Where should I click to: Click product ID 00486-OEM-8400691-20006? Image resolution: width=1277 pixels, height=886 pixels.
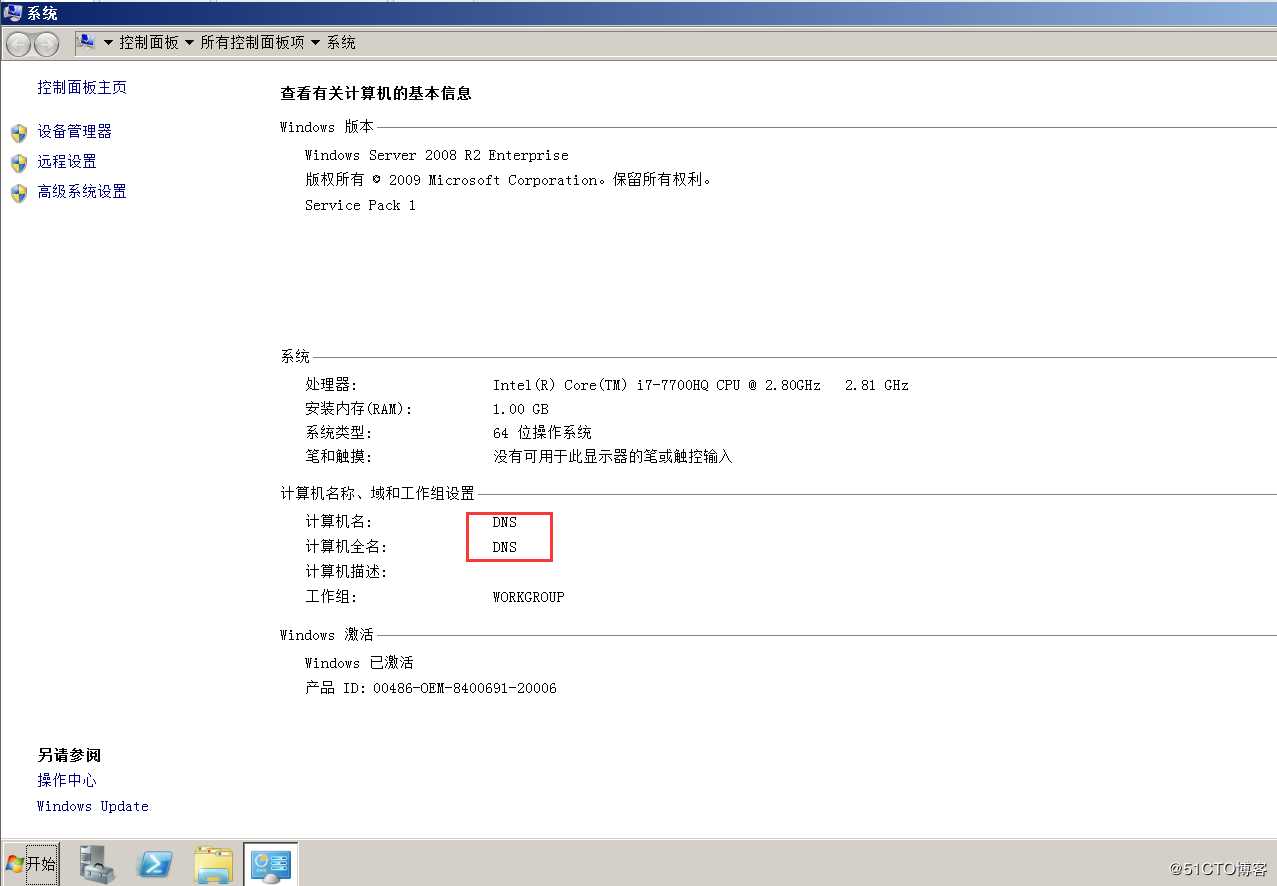[465, 688]
